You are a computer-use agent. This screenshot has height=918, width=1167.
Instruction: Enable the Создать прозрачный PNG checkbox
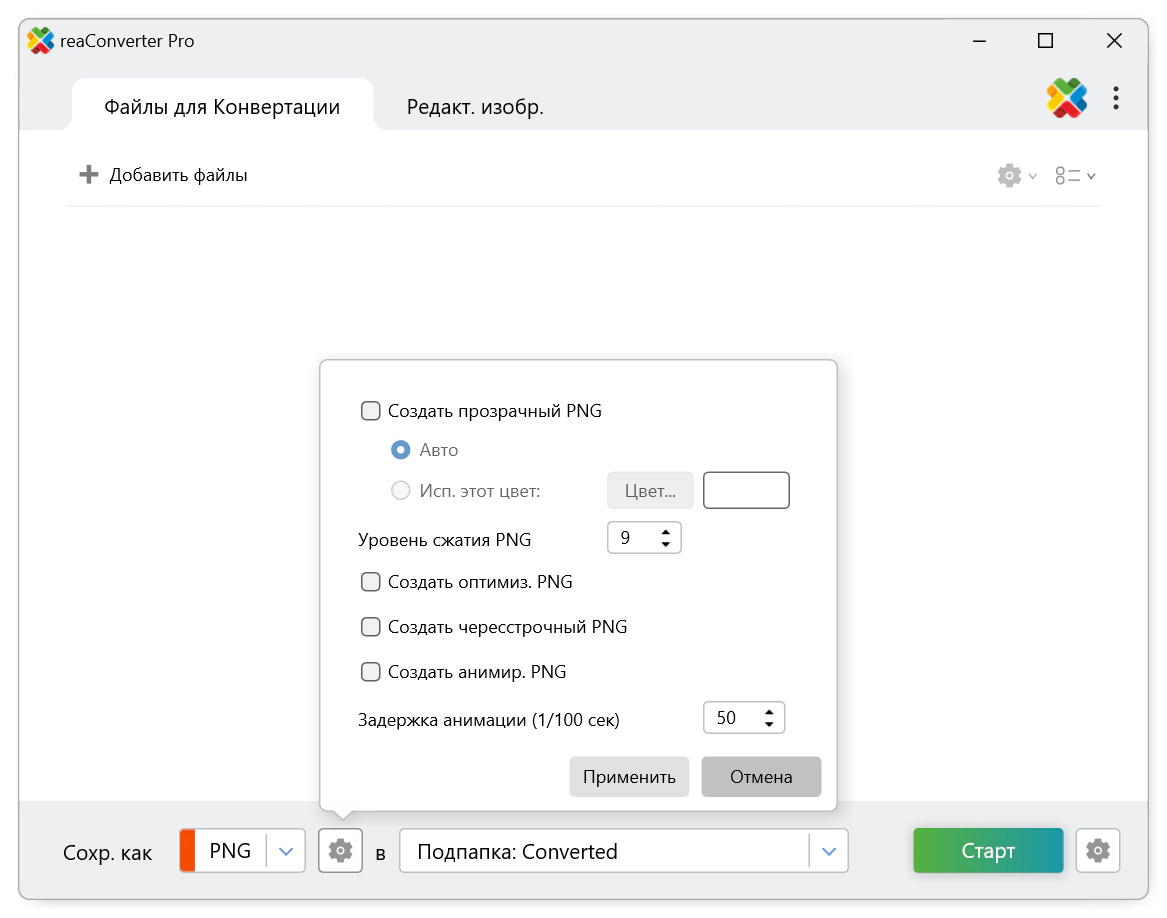(x=371, y=411)
